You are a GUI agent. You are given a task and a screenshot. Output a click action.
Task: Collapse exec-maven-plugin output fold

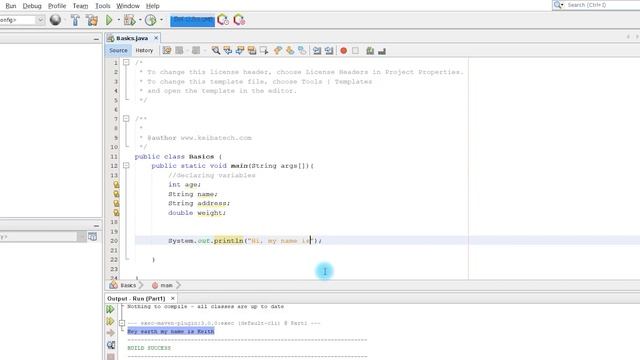[122, 323]
